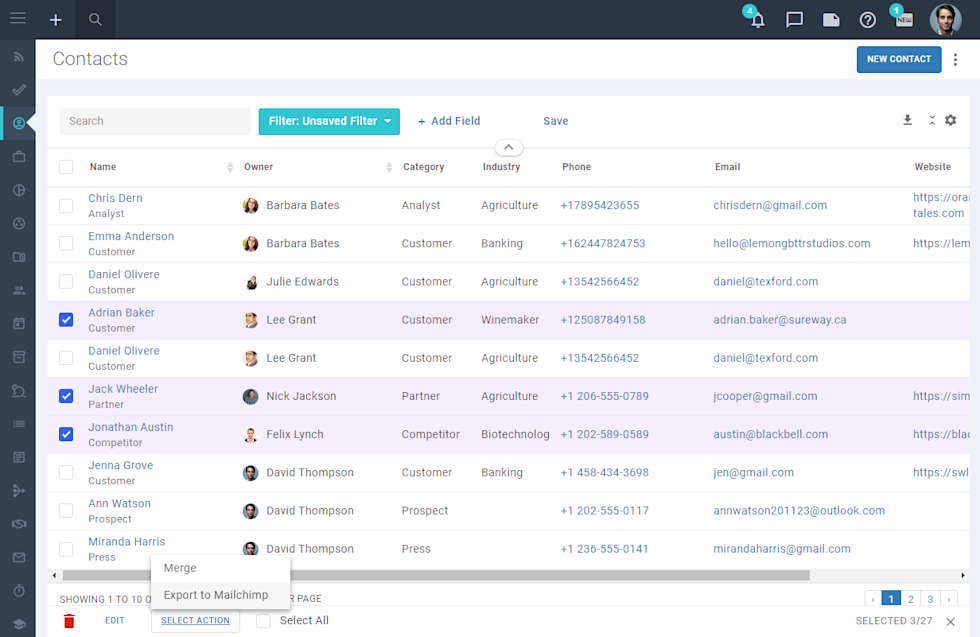Click the quick-add plus icon in top bar
Image resolution: width=980 pixels, height=637 pixels.
tap(56, 20)
